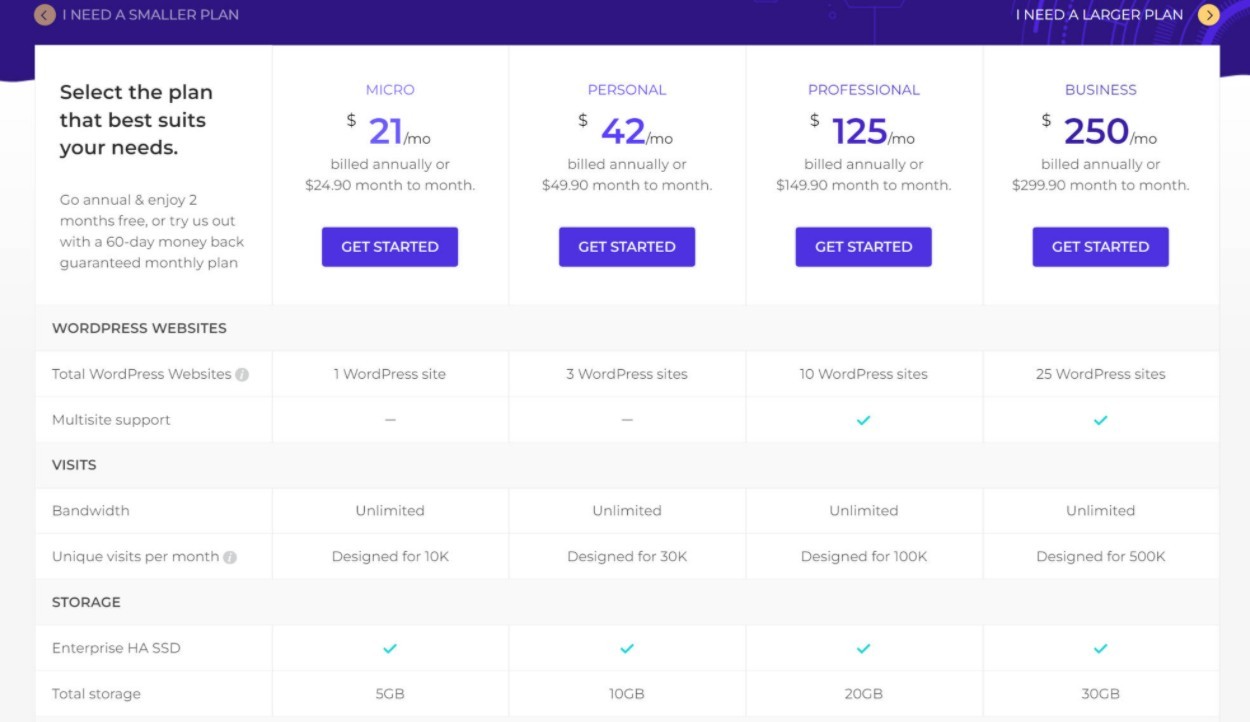Click Get Started under Micro plan
This screenshot has width=1250, height=722.
pyautogui.click(x=390, y=247)
